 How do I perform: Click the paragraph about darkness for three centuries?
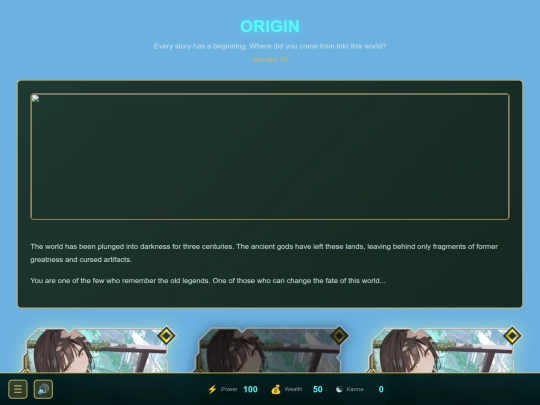264,253
